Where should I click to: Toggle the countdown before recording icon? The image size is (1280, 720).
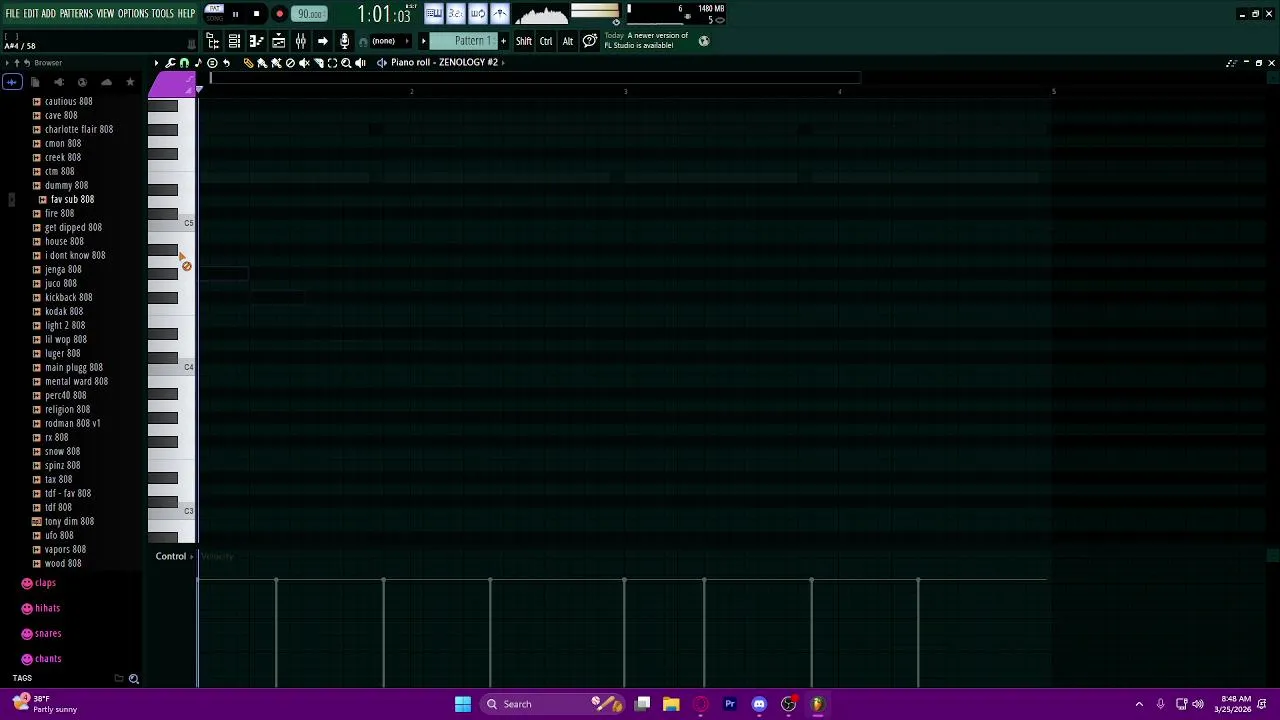point(456,14)
